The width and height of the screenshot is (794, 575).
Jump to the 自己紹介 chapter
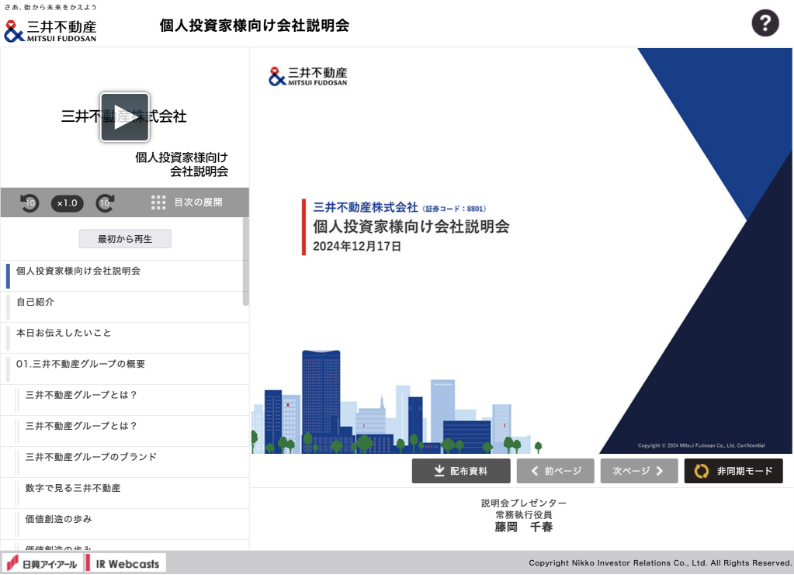pyautogui.click(x=124, y=307)
